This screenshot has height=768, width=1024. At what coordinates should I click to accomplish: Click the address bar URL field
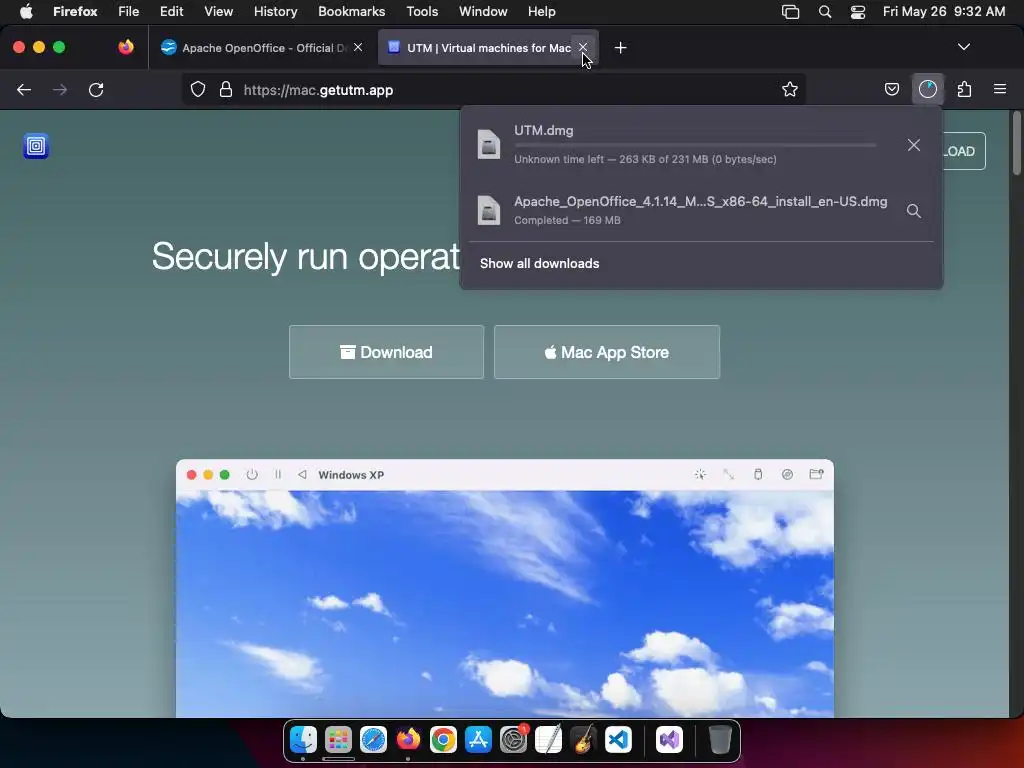493,90
